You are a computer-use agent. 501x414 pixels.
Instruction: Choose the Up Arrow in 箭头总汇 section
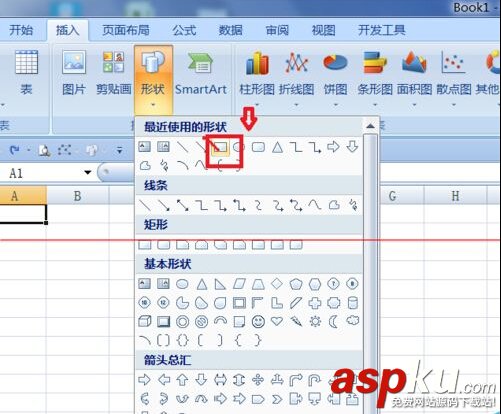182,380
